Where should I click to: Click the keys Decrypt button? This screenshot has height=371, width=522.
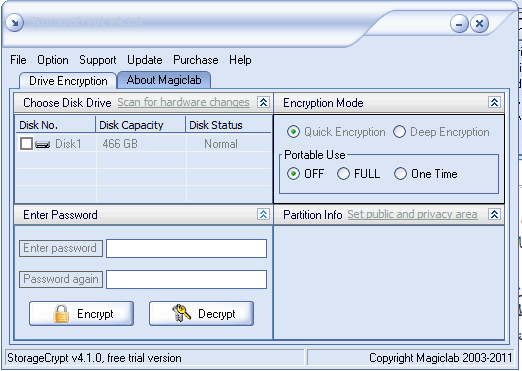[201, 314]
